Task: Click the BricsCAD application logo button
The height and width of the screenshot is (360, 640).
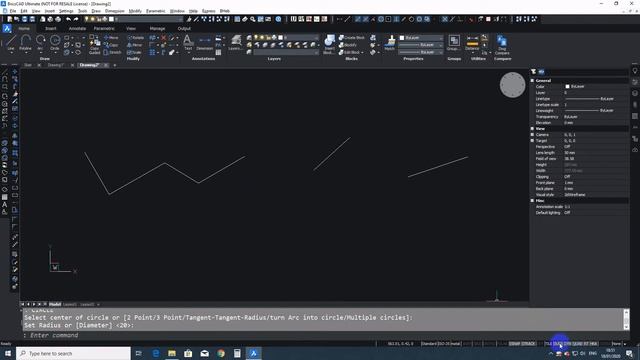Action: pyautogui.click(x=7, y=29)
